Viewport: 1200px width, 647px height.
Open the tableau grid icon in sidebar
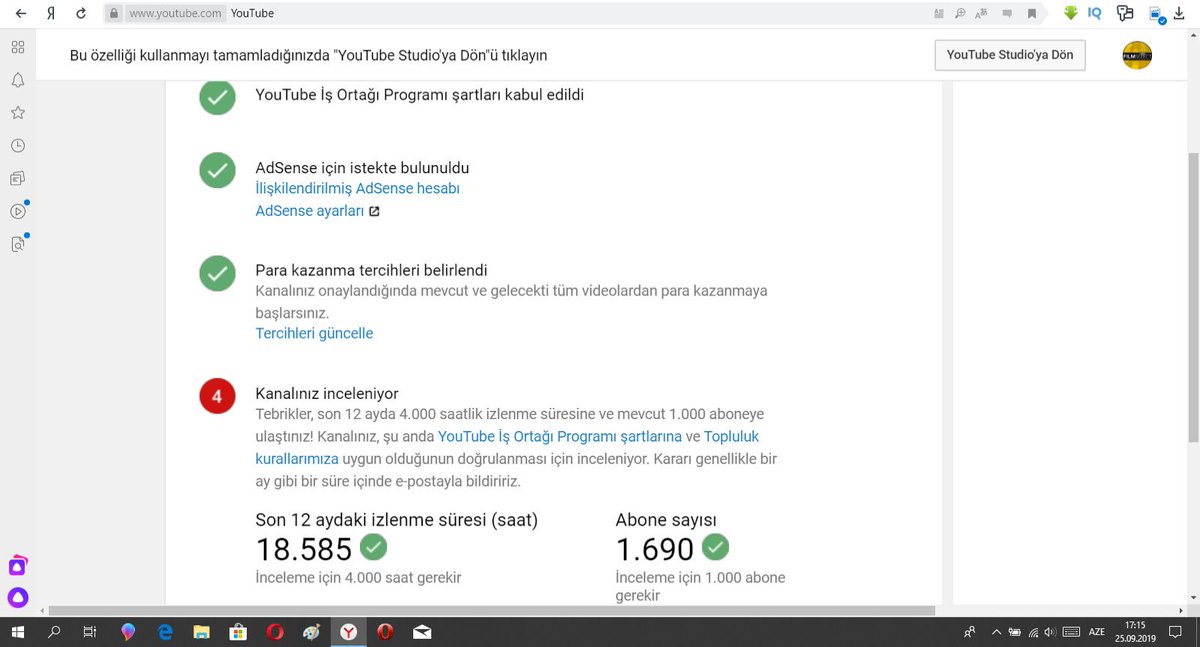[18, 47]
